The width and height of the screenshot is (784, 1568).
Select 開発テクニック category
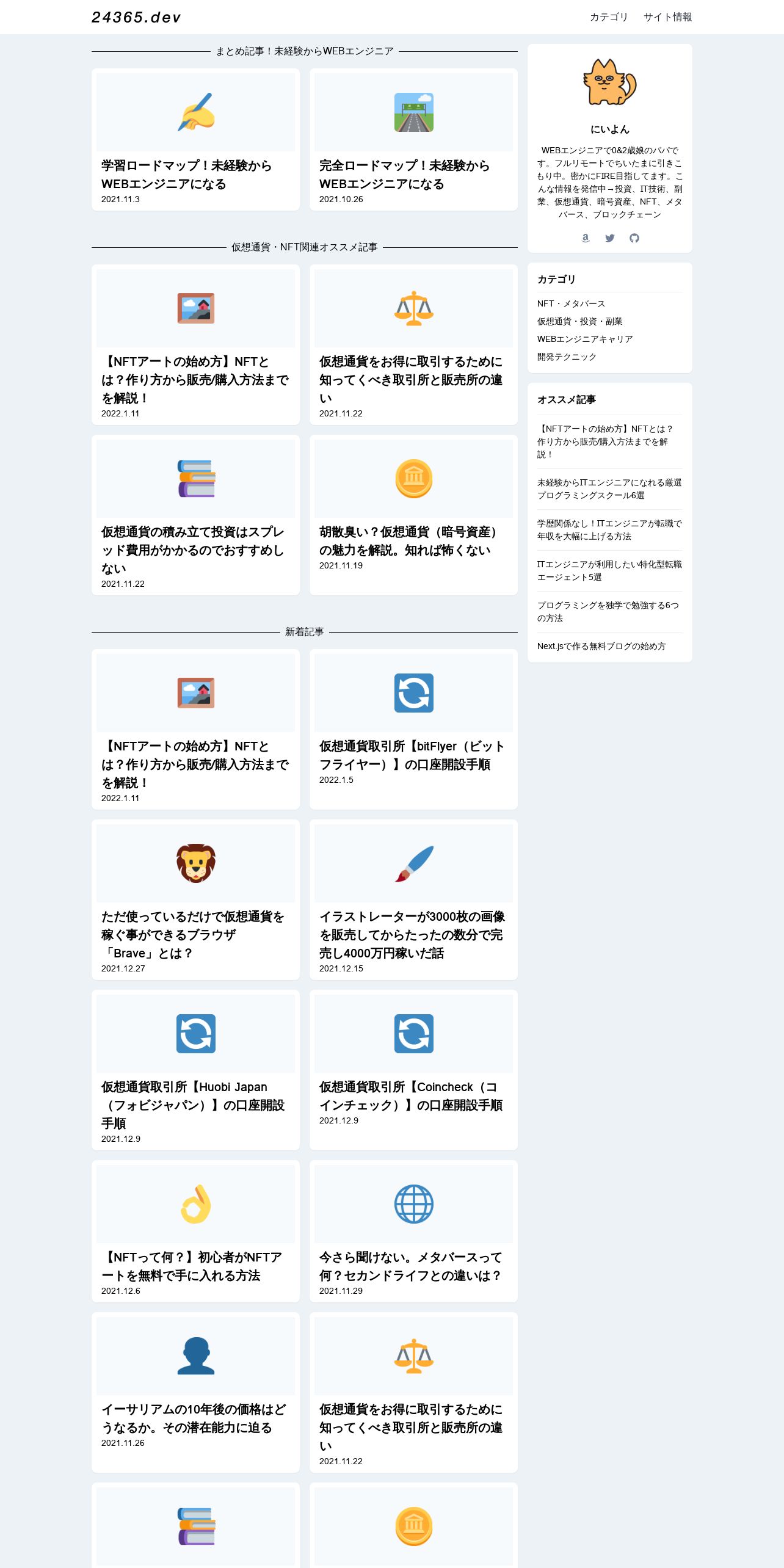(x=567, y=357)
